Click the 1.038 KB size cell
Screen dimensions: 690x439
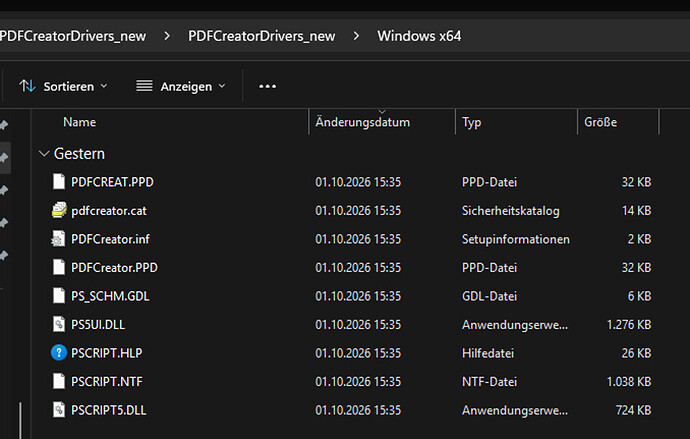629,382
